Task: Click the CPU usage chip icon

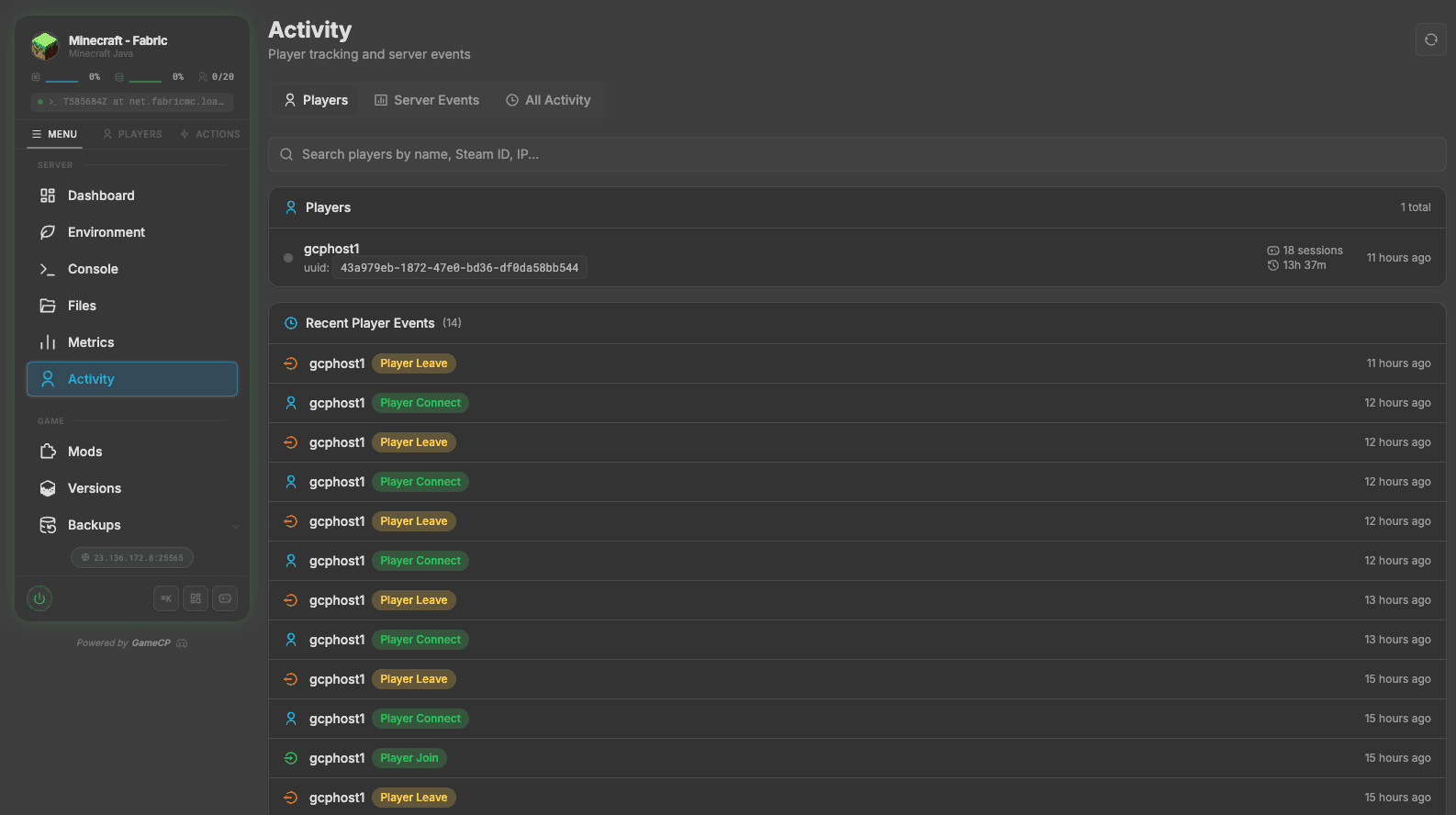Action: [36, 77]
